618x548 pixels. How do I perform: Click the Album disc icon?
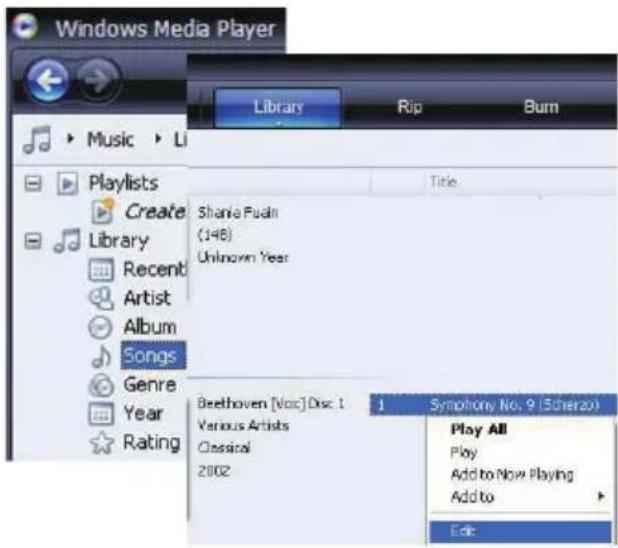(x=101, y=327)
